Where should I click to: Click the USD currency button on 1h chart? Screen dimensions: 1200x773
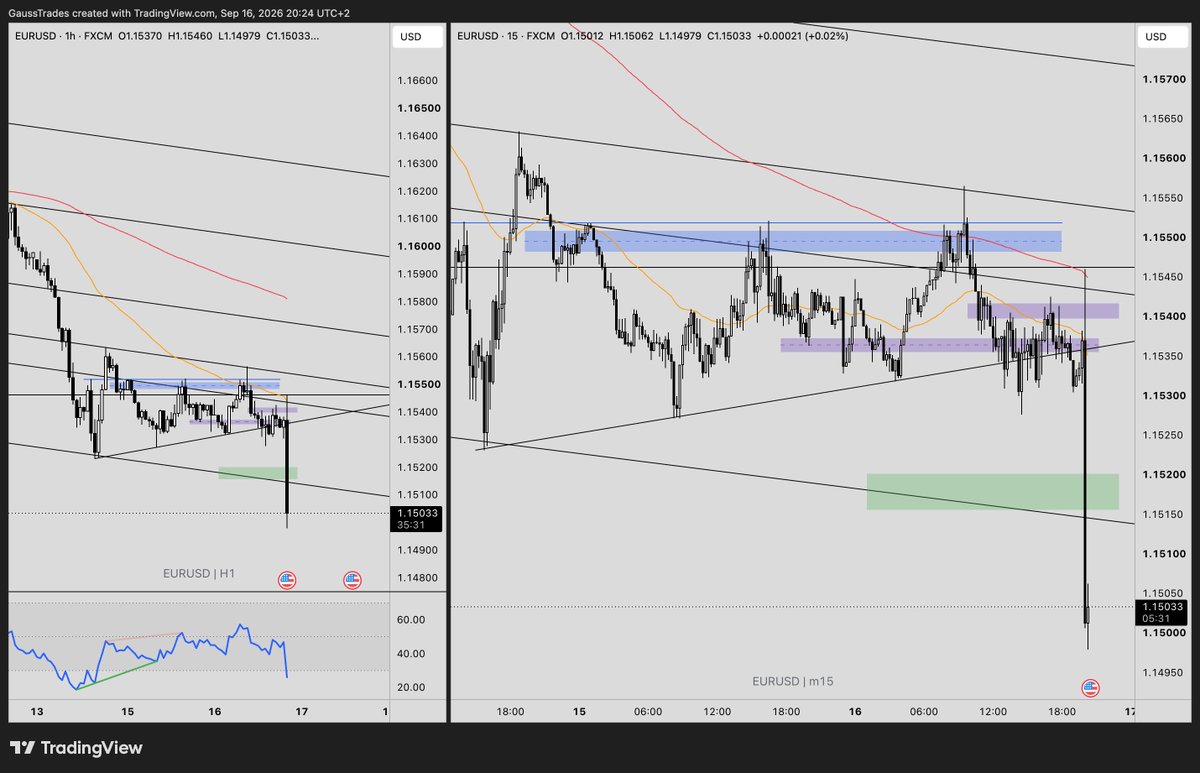pyautogui.click(x=417, y=37)
